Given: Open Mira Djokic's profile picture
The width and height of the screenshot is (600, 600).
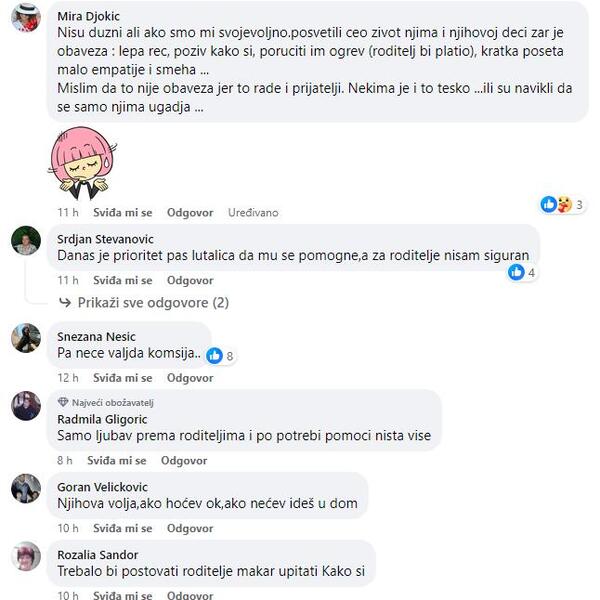Looking at the screenshot, I should tap(26, 18).
